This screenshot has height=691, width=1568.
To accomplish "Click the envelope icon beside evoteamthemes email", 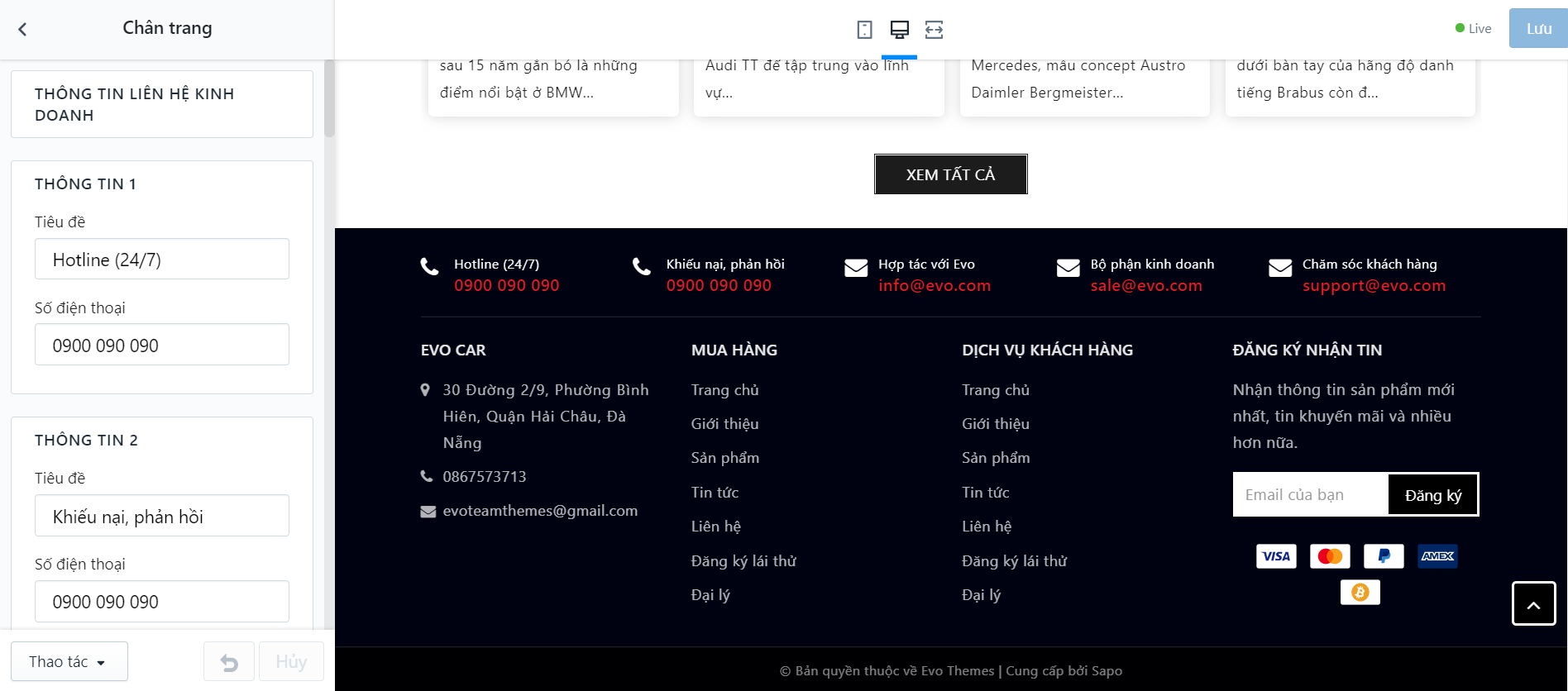I will point(428,512).
